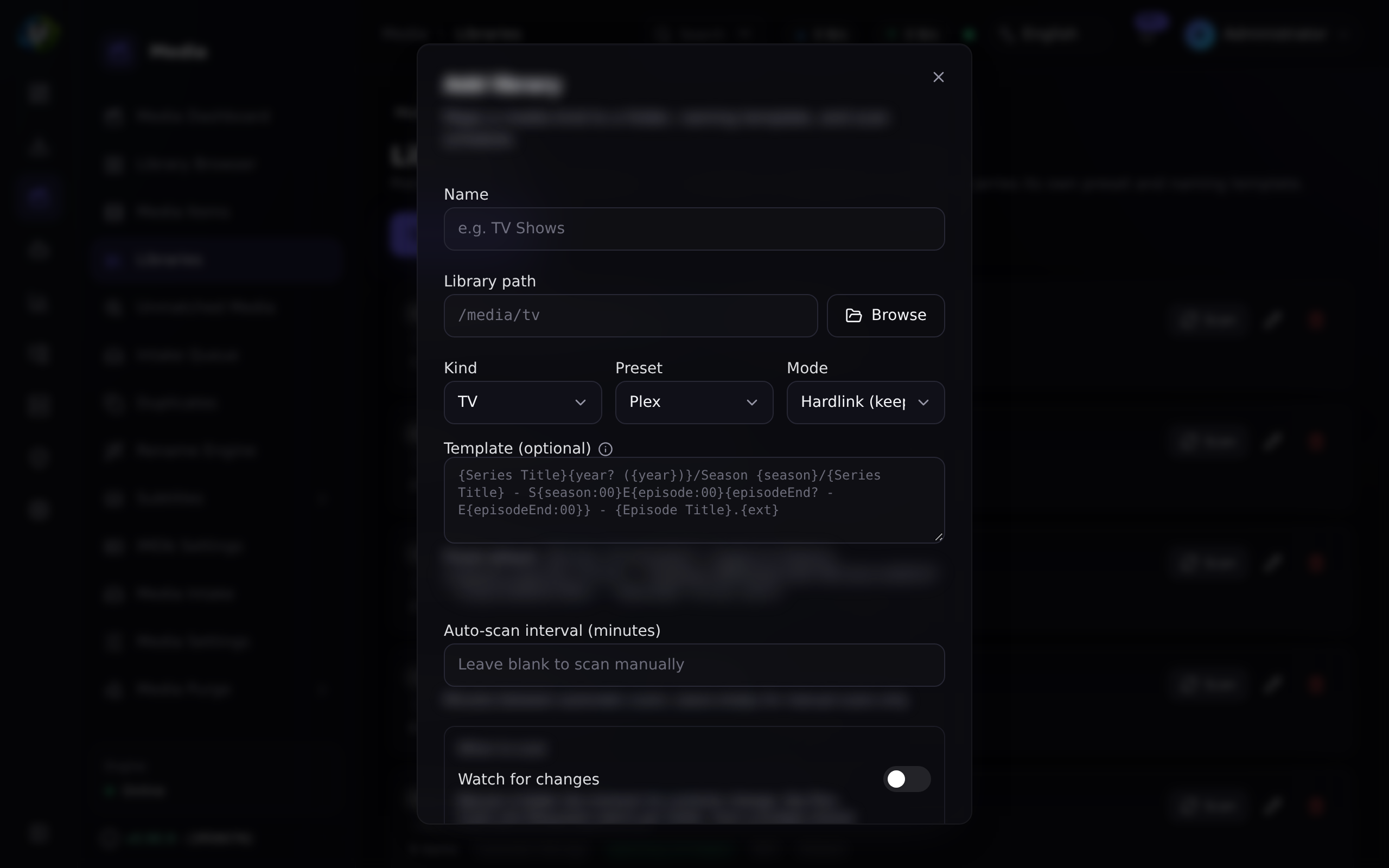Click the Auto-scan interval field

[x=694, y=665]
